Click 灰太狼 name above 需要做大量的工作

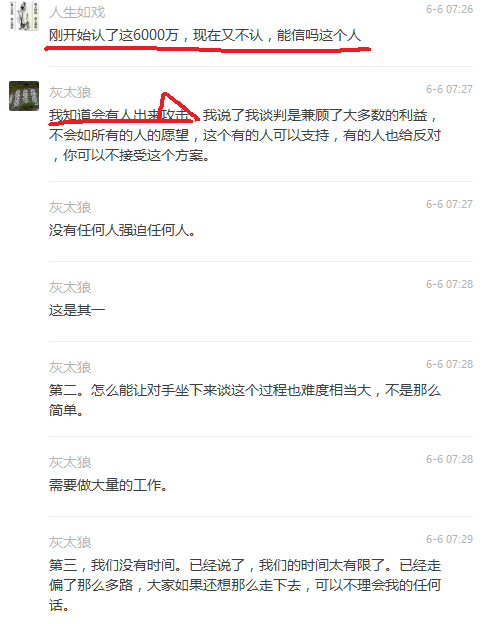point(70,462)
